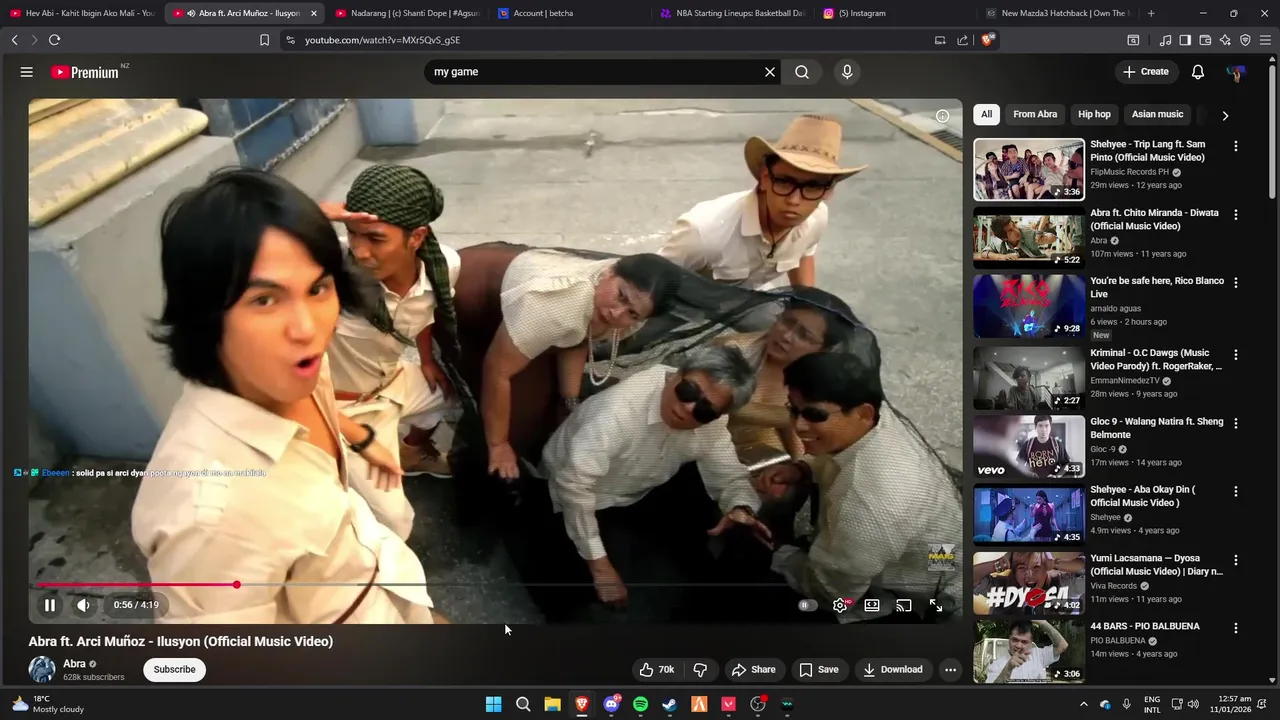Select the 'Hip hop' filter chip
The height and width of the screenshot is (720, 1280).
point(1094,114)
